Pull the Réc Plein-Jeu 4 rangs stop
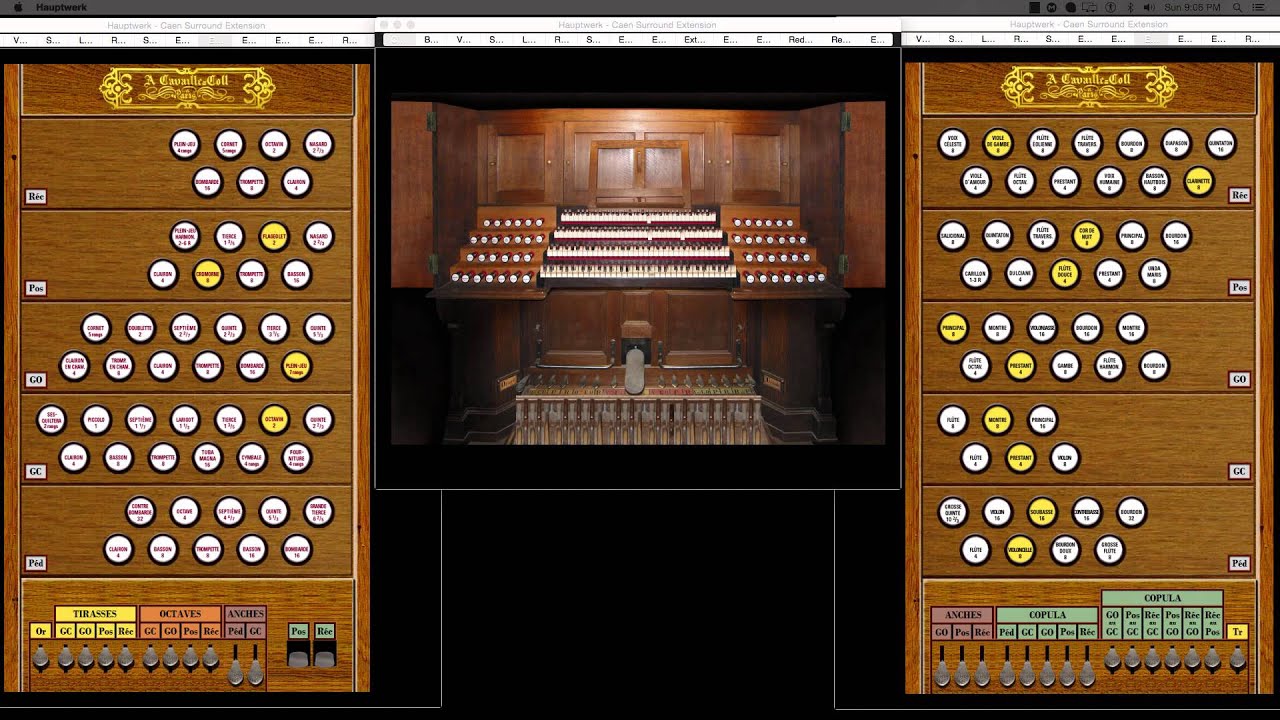The width and height of the screenshot is (1280, 720). 185,145
